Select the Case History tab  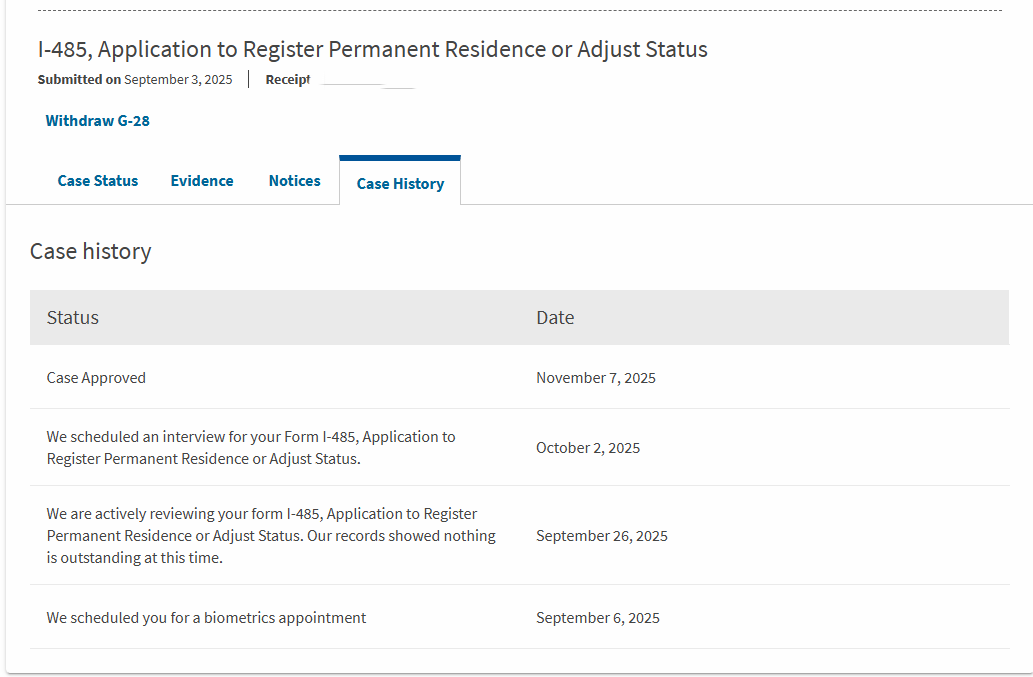[x=400, y=184]
